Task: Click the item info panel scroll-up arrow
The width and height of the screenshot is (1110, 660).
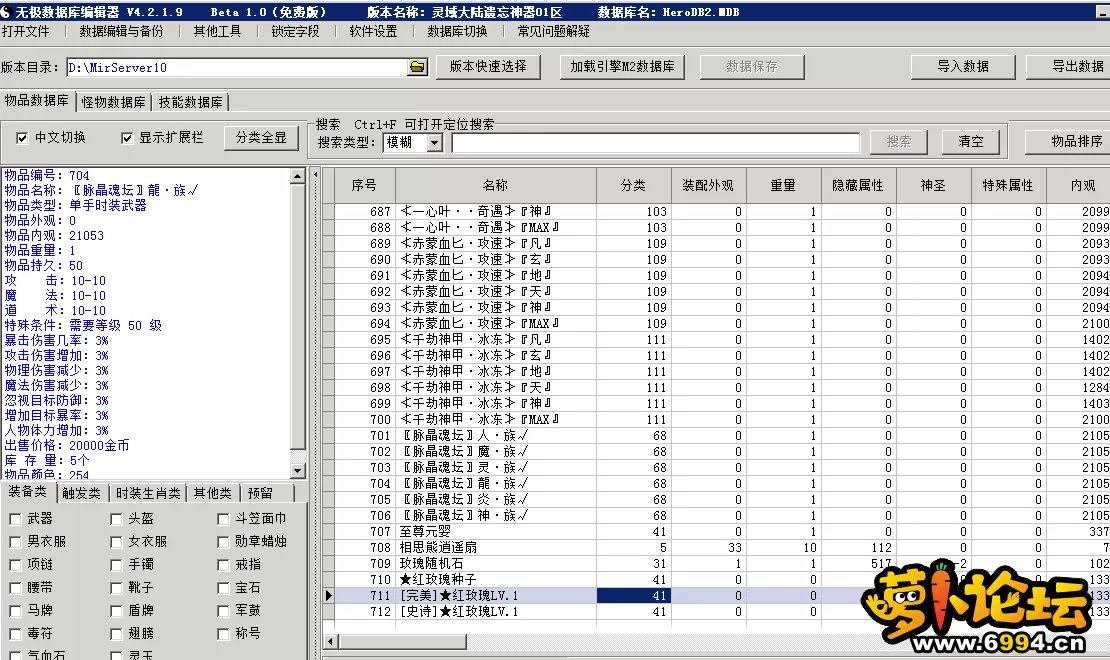Action: tap(297, 176)
